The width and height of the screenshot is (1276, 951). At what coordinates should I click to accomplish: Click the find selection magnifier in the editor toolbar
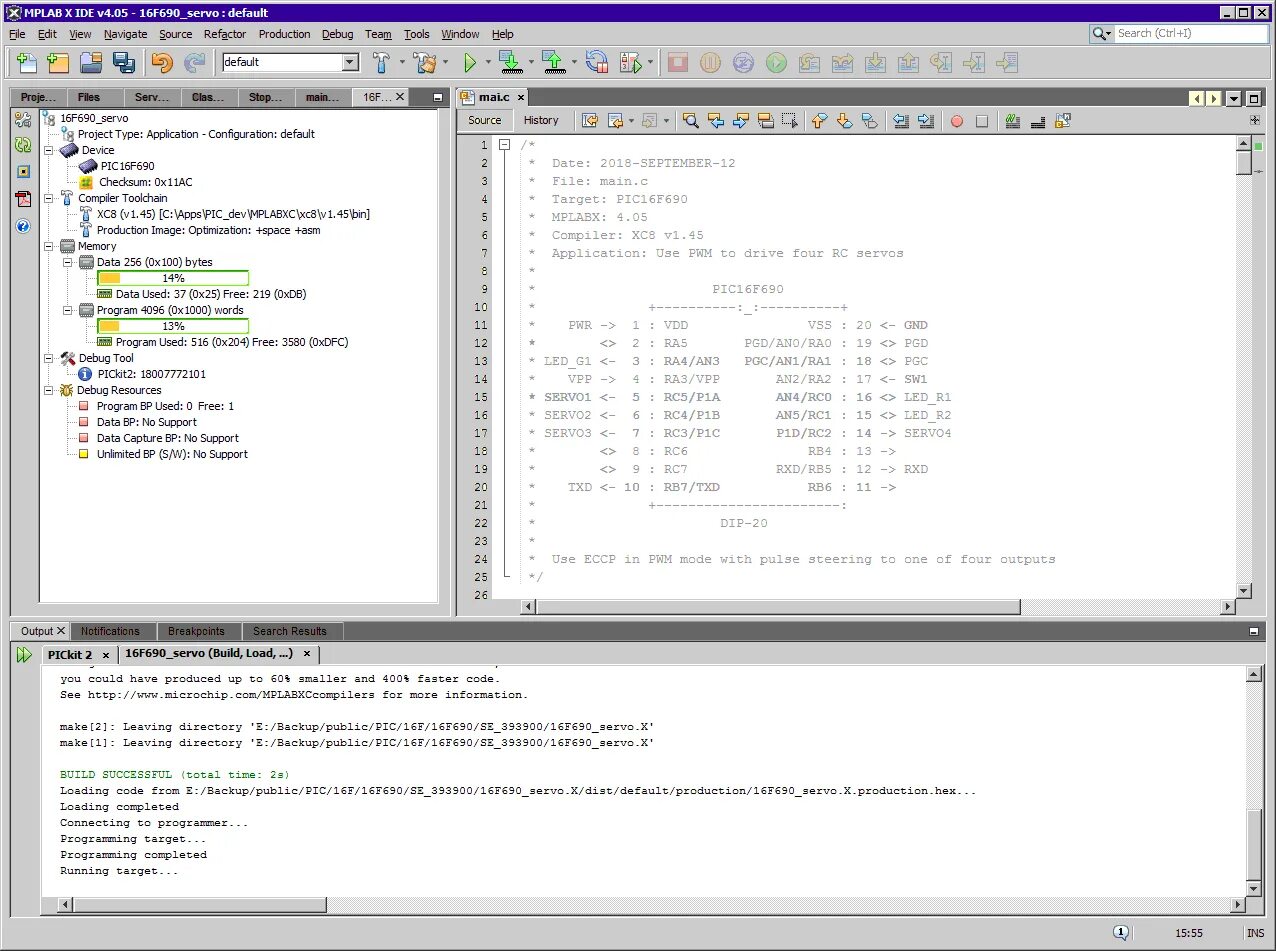(x=691, y=121)
